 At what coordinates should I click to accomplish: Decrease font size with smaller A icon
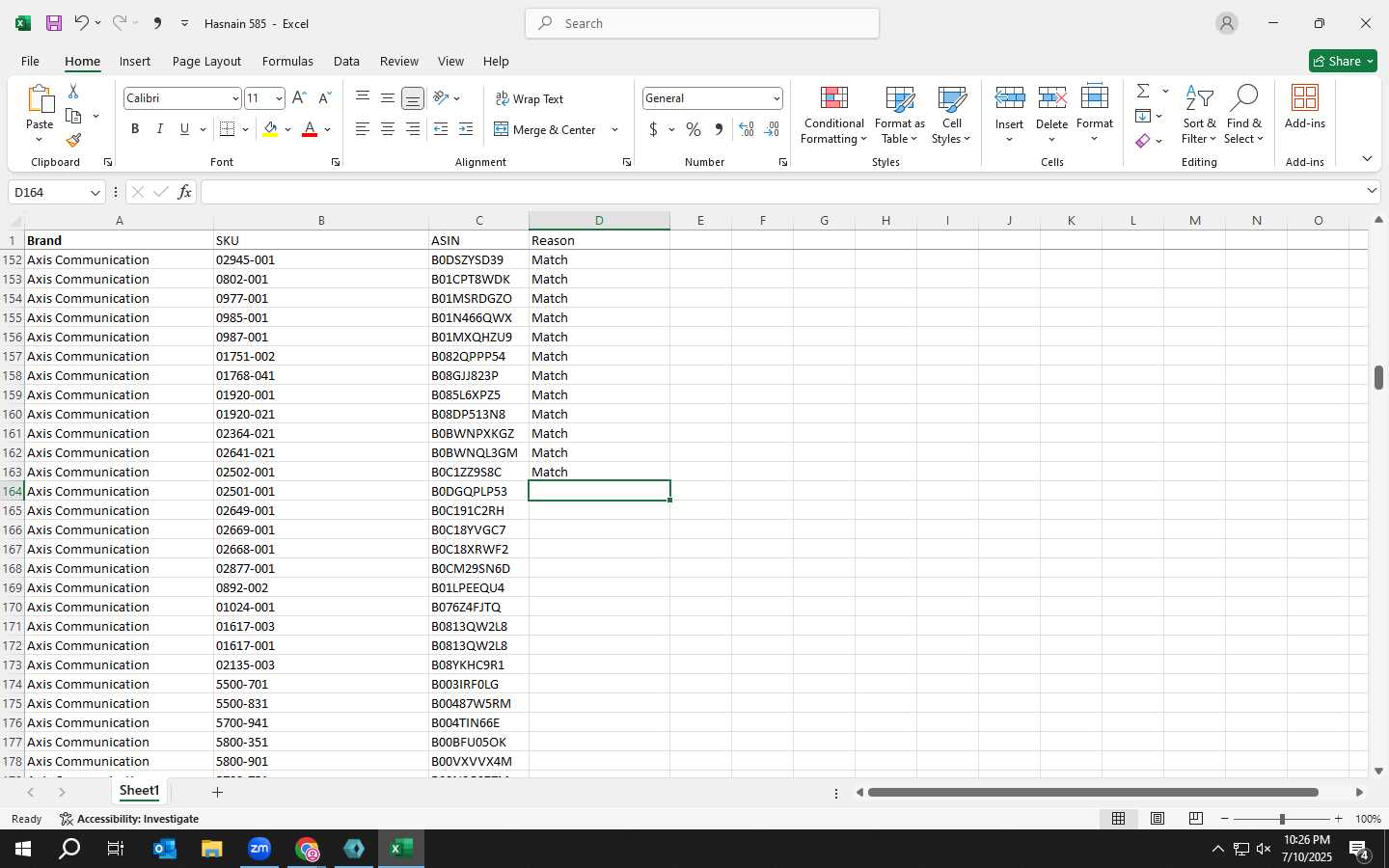tap(325, 98)
